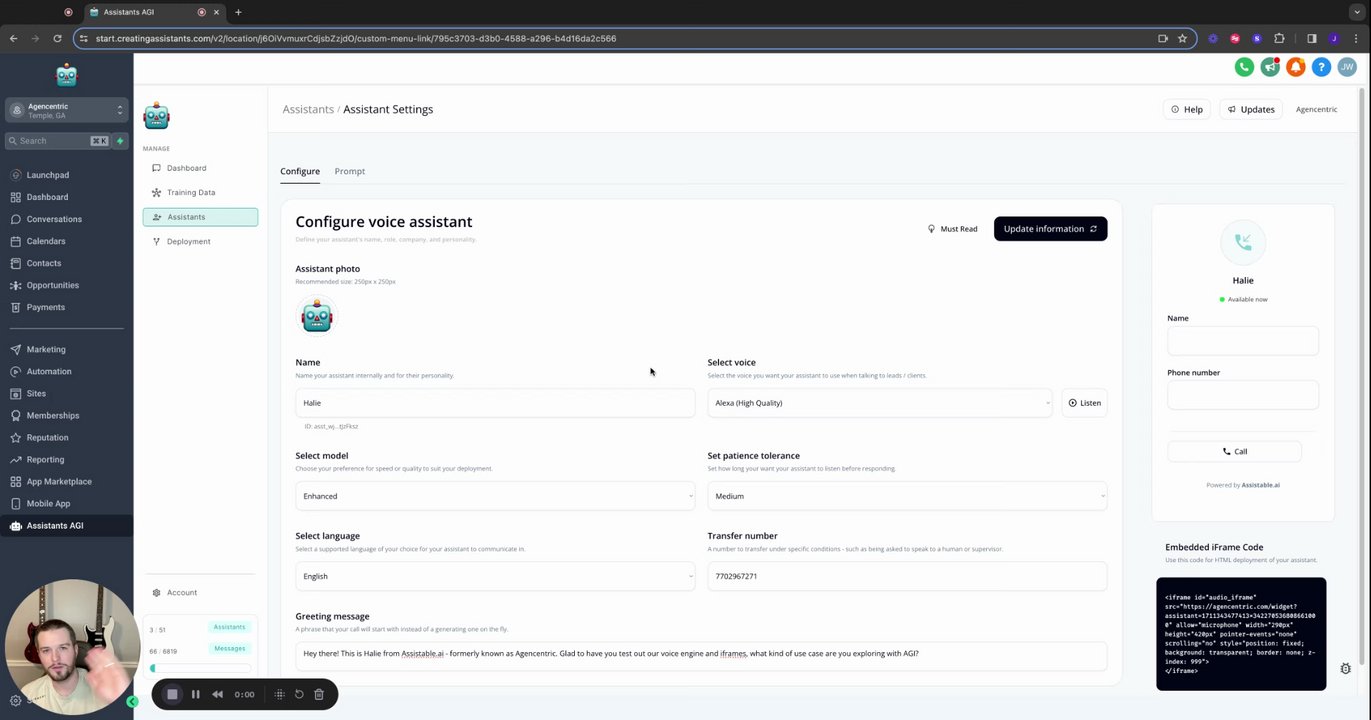This screenshot has width=1371, height=720.
Task: Click the Transfer number input field
Action: 907,576
